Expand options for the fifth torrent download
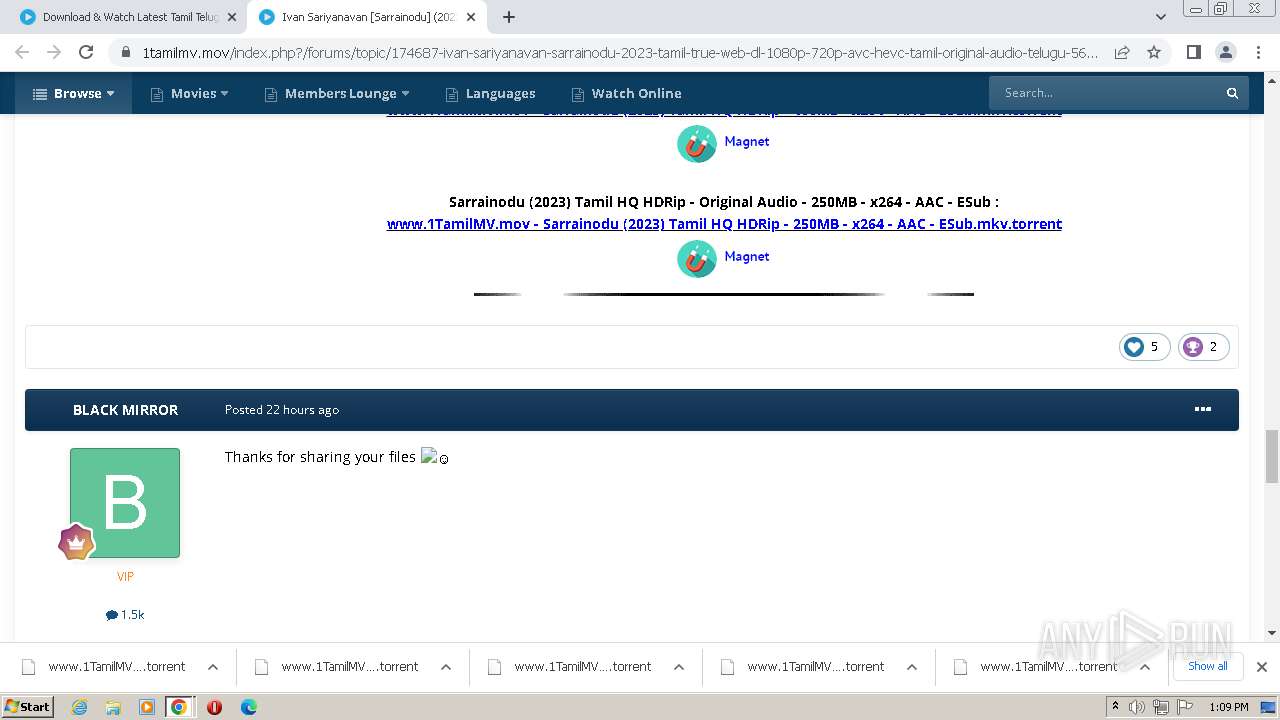The image size is (1280, 720). tap(1145, 667)
